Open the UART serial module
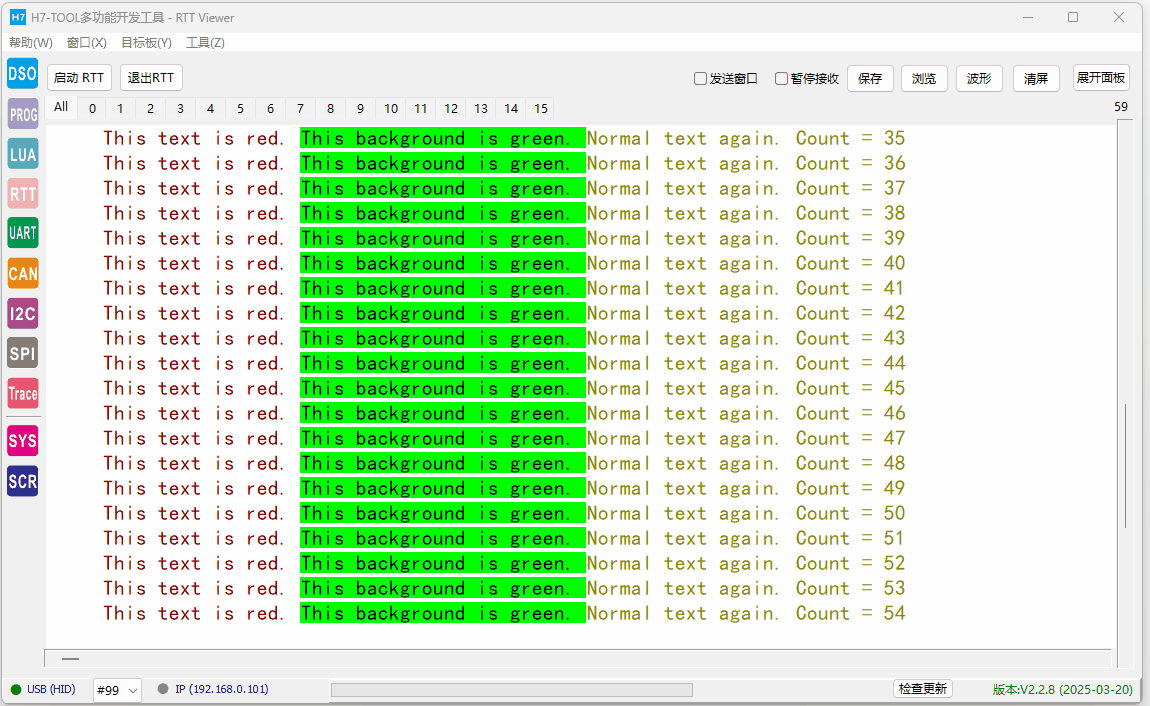 23,233
